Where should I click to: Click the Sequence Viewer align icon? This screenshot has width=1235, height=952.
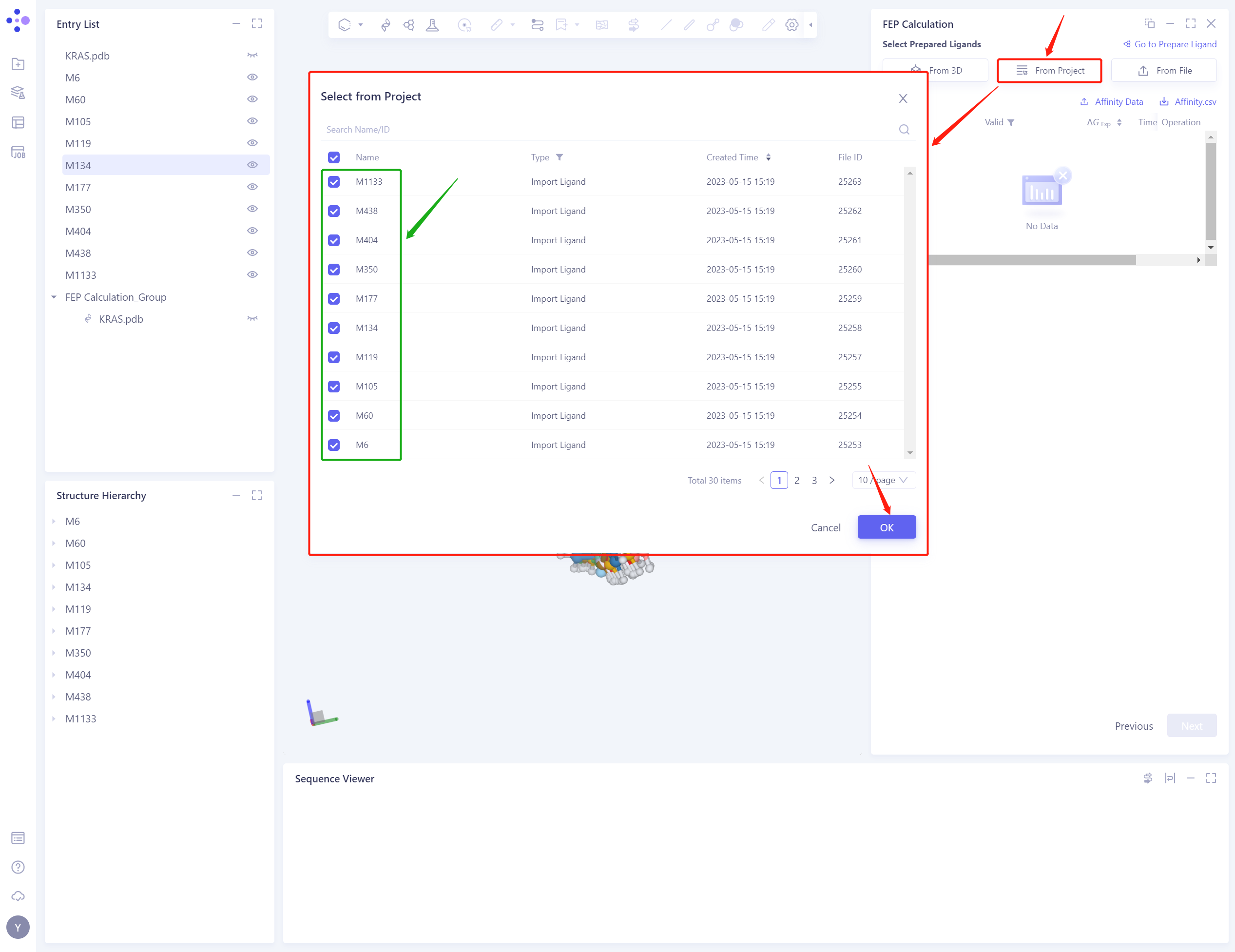[1169, 778]
